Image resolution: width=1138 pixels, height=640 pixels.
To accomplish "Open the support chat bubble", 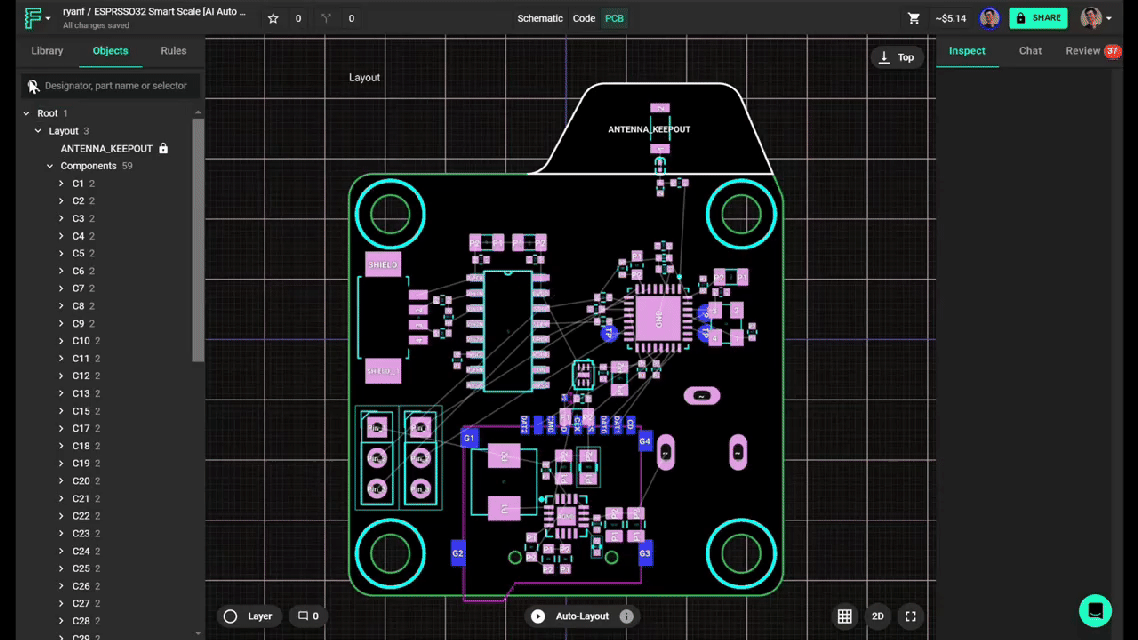I will (1095, 610).
